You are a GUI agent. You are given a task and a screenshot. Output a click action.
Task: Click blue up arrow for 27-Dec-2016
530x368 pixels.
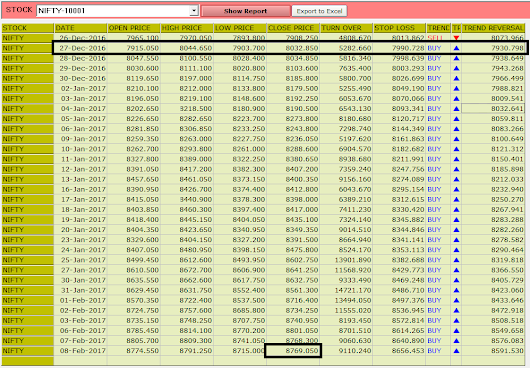456,48
